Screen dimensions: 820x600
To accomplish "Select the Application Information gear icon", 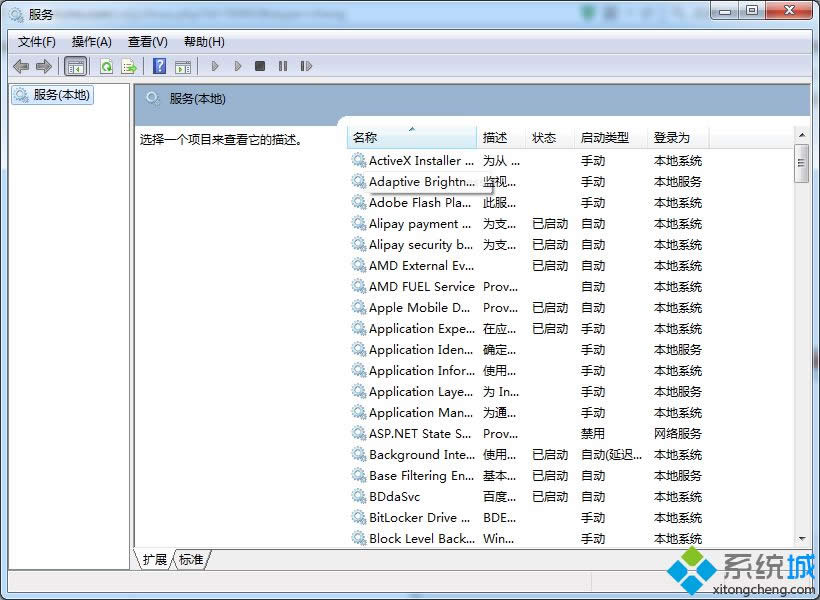I will 359,370.
